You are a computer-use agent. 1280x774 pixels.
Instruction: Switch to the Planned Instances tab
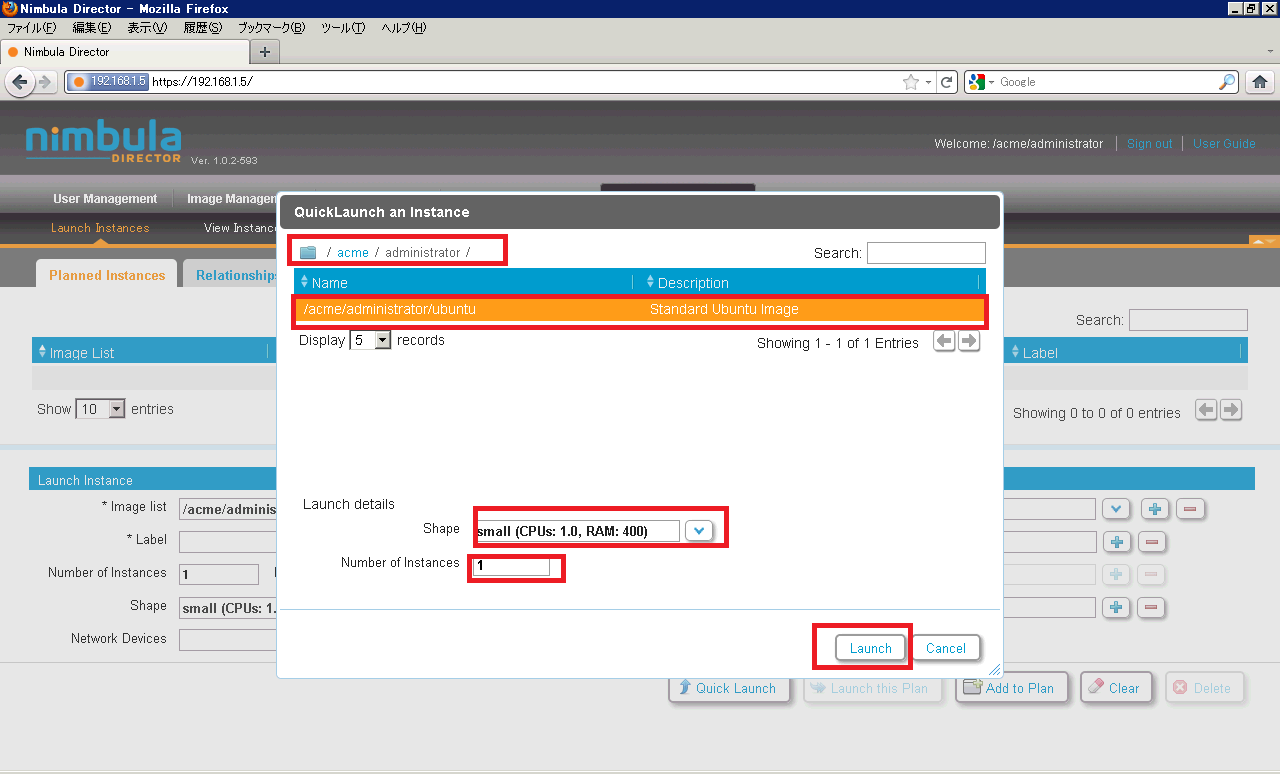click(107, 275)
